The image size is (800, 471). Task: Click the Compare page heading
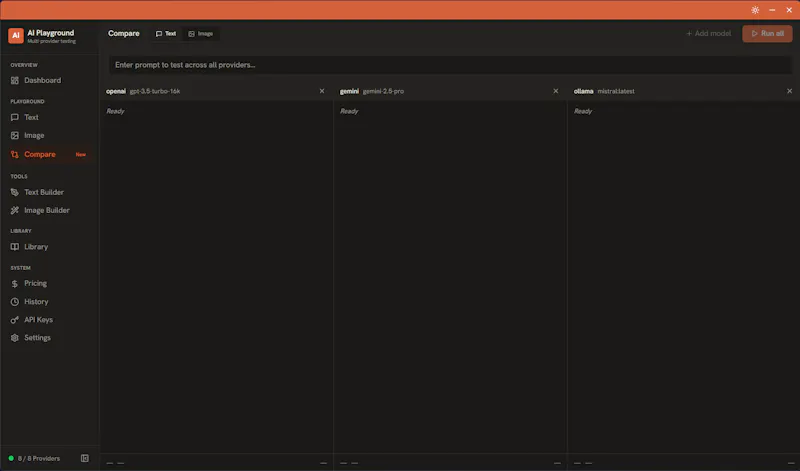coord(123,34)
